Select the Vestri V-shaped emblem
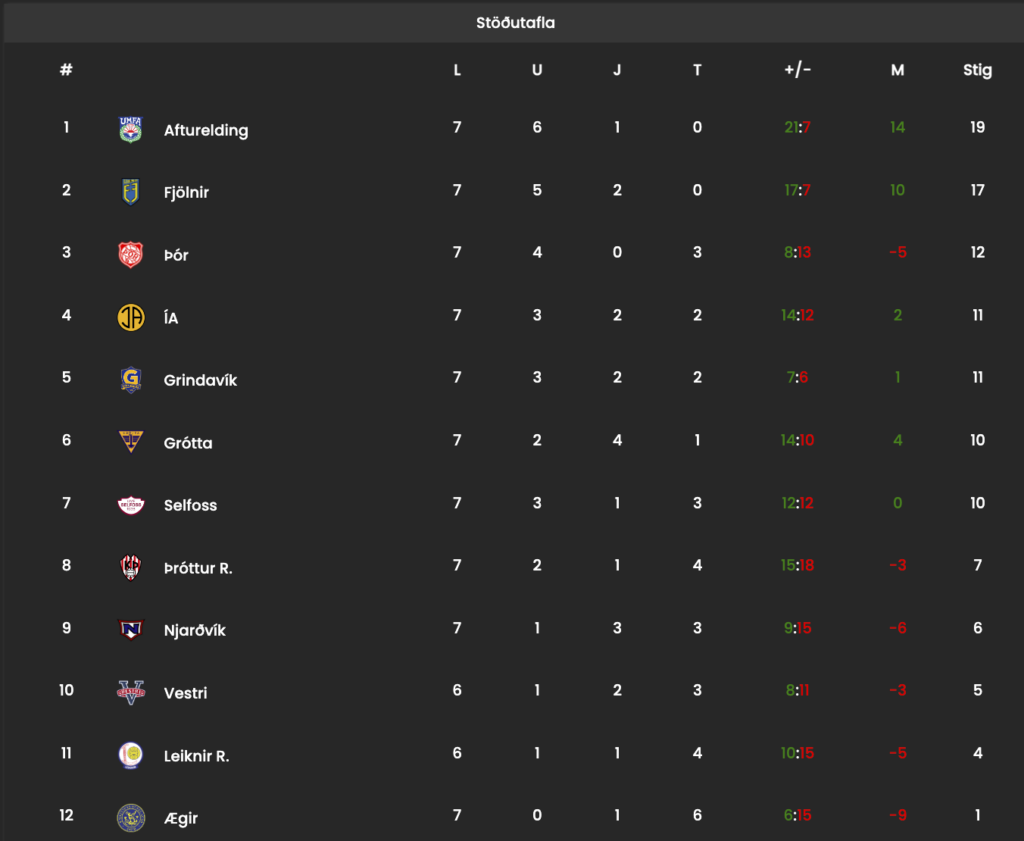The width and height of the screenshot is (1024, 841). [131, 692]
